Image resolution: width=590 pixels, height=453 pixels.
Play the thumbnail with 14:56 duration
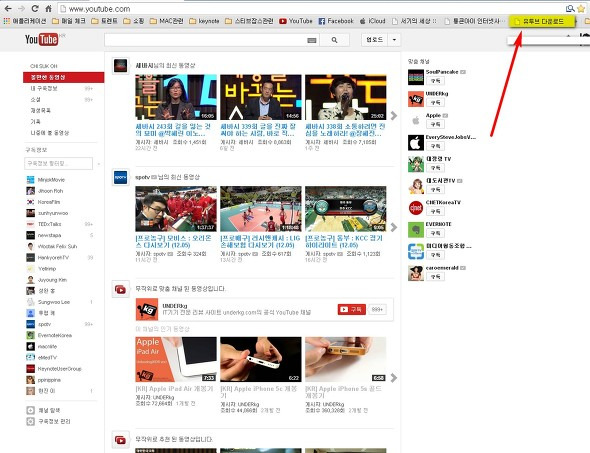pos(261,97)
